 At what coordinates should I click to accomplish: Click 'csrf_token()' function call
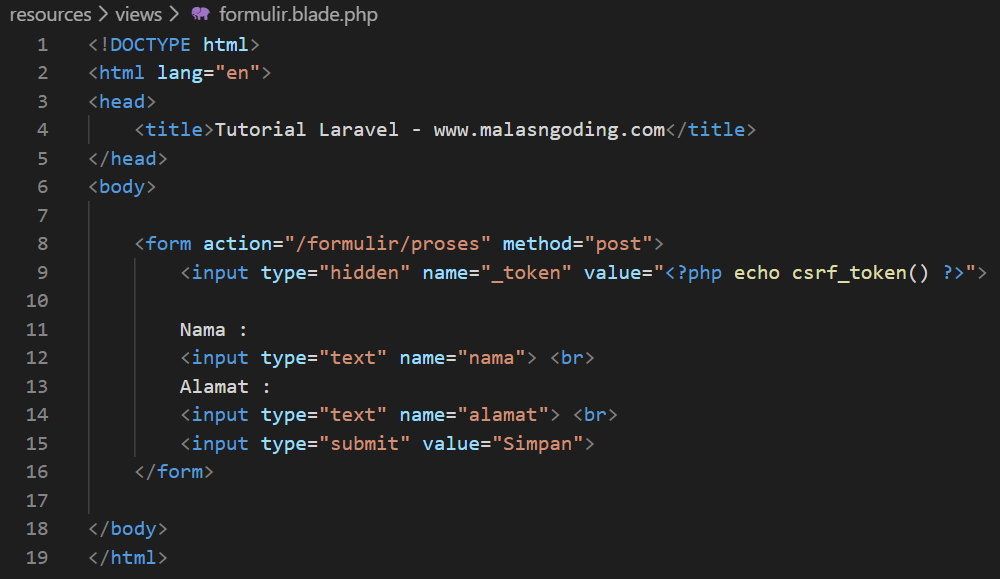(x=860, y=273)
